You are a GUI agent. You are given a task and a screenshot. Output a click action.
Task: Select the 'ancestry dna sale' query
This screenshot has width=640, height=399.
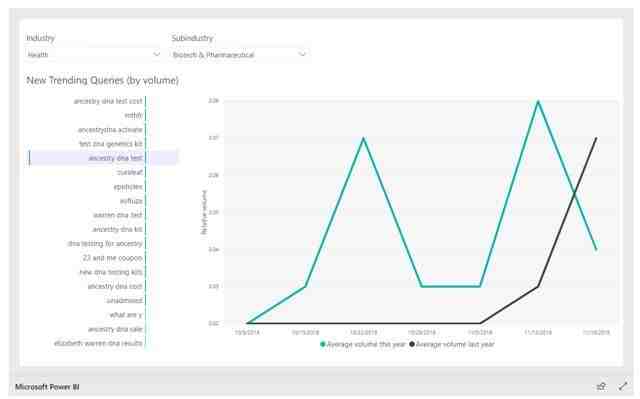[115, 329]
